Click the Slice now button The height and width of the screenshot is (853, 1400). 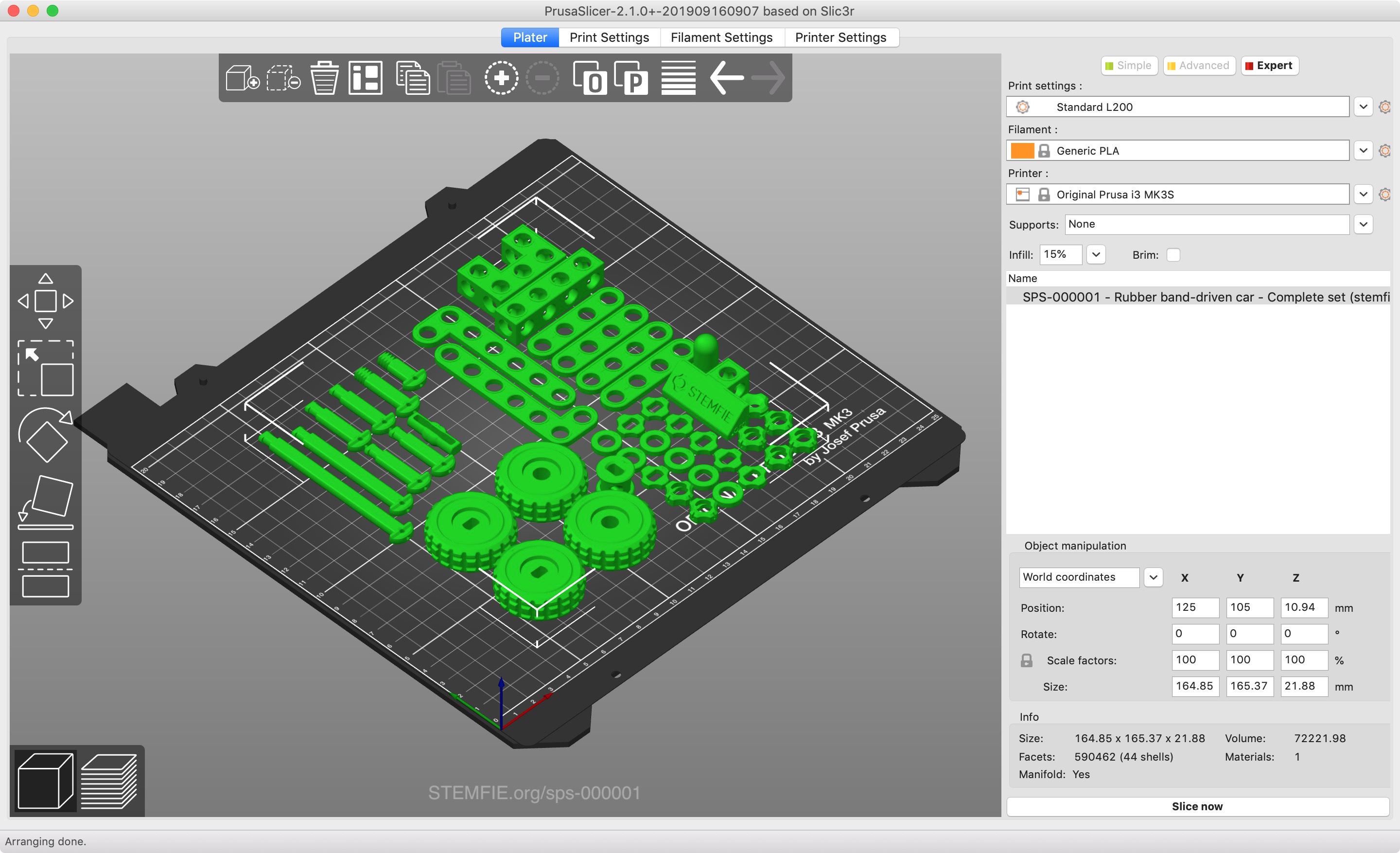1197,806
